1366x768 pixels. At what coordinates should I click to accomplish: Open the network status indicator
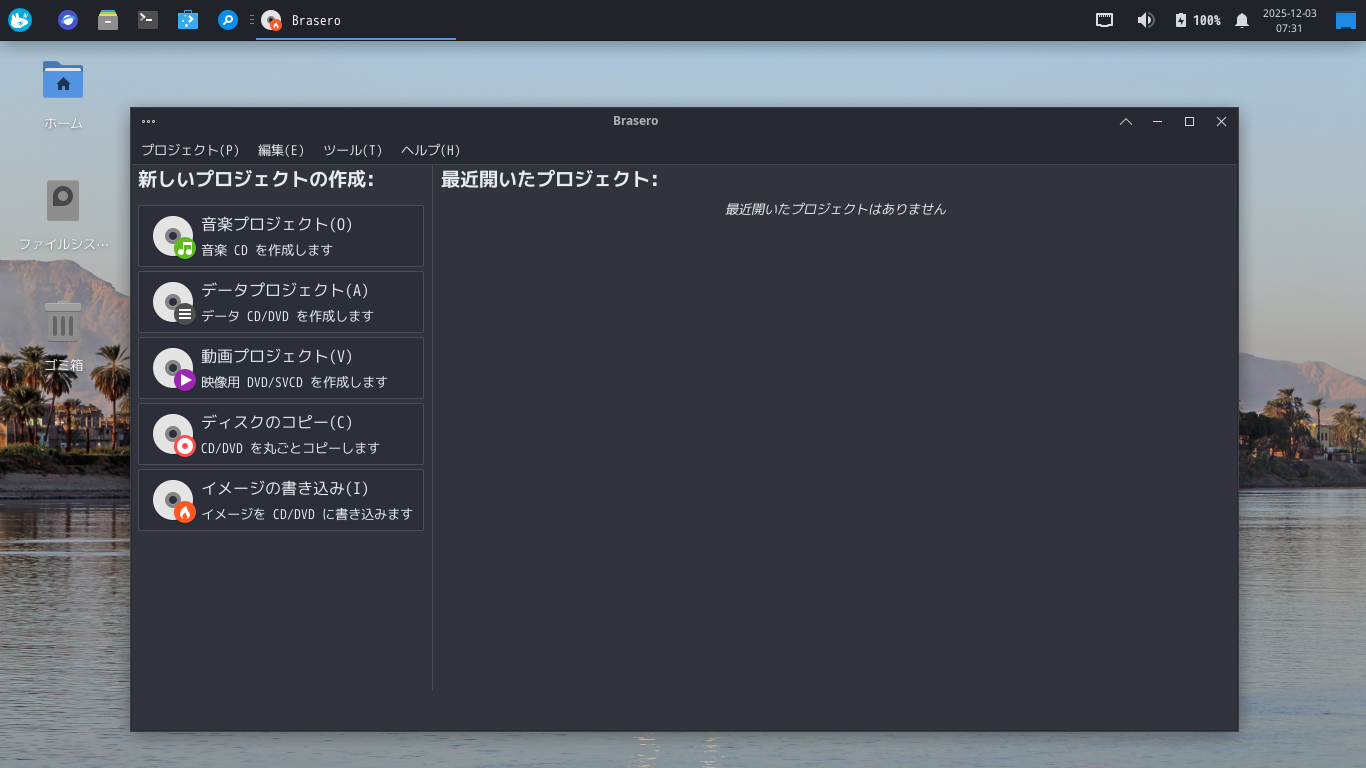pyautogui.click(x=1105, y=20)
